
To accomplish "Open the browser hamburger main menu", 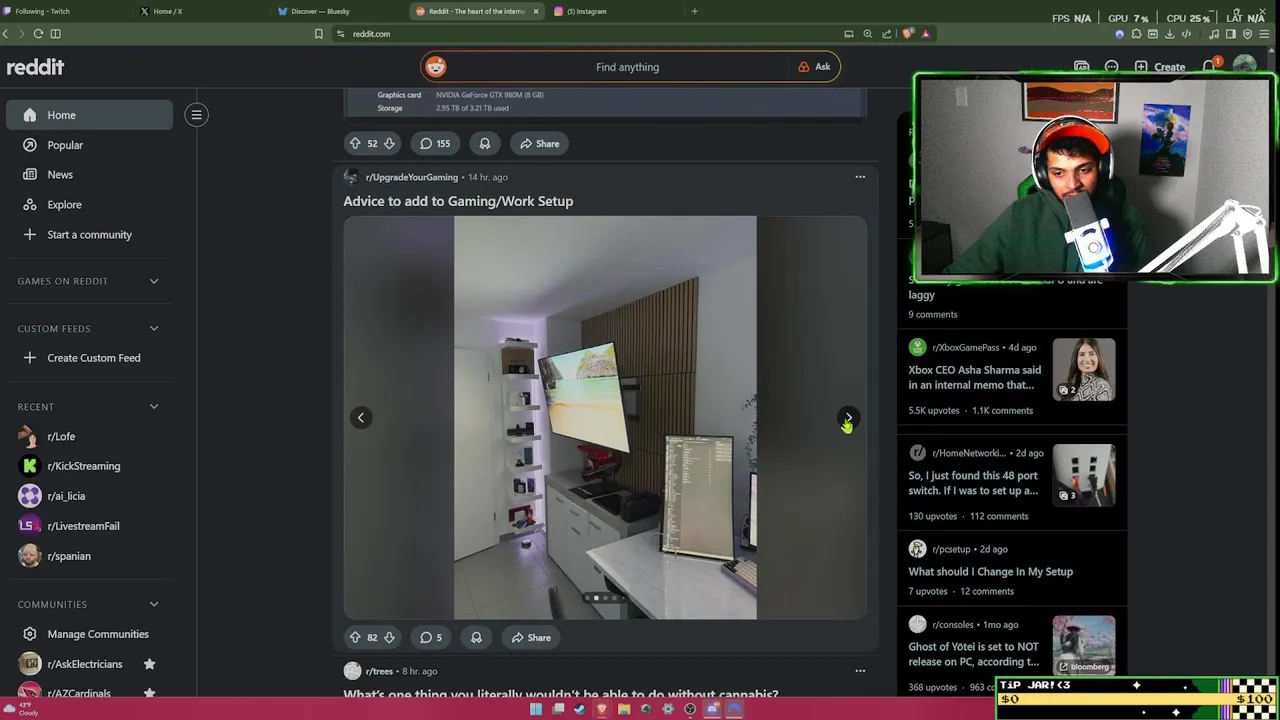I will point(1265,33).
